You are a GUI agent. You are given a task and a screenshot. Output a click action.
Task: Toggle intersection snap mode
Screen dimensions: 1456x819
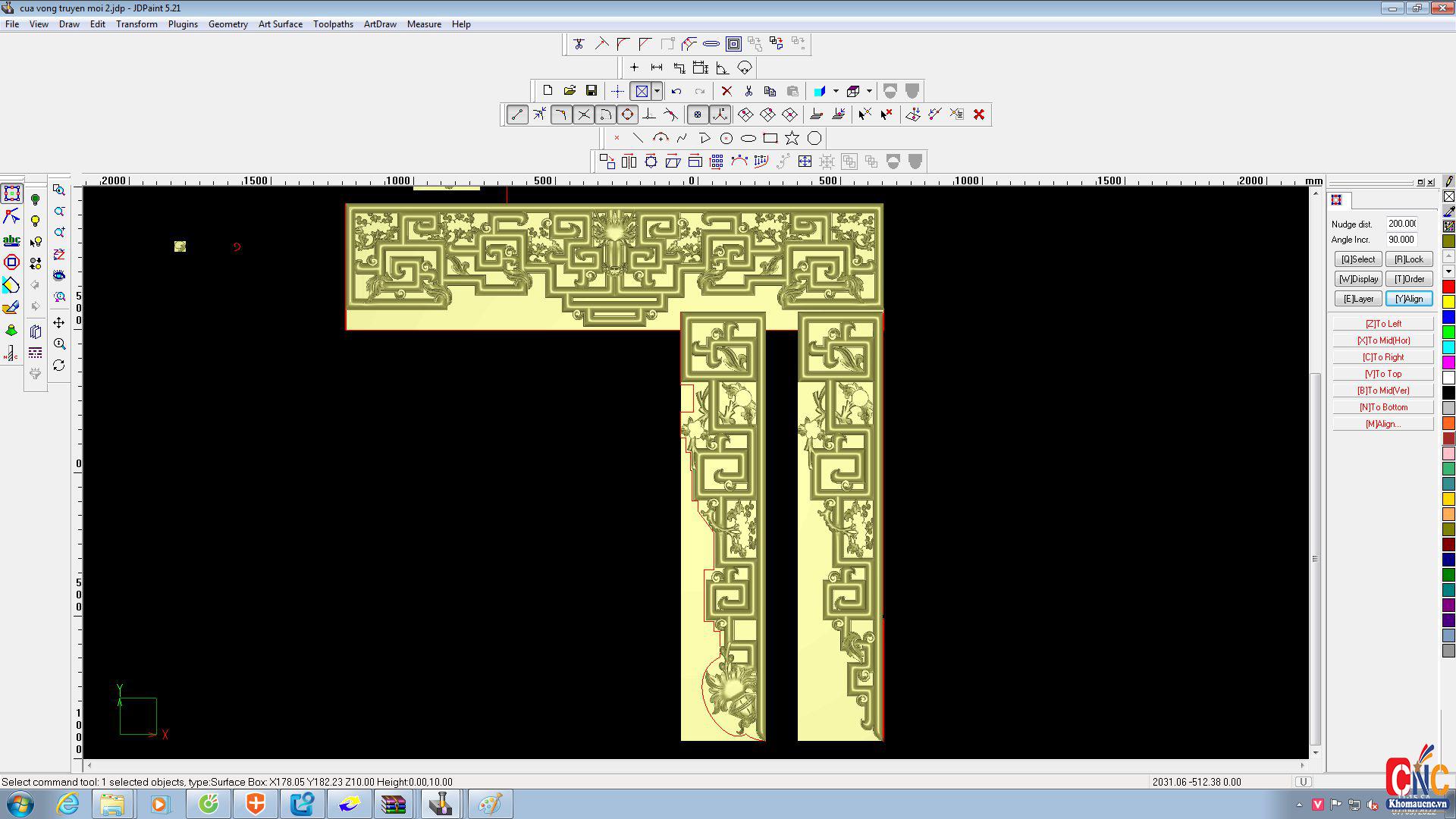tap(583, 115)
